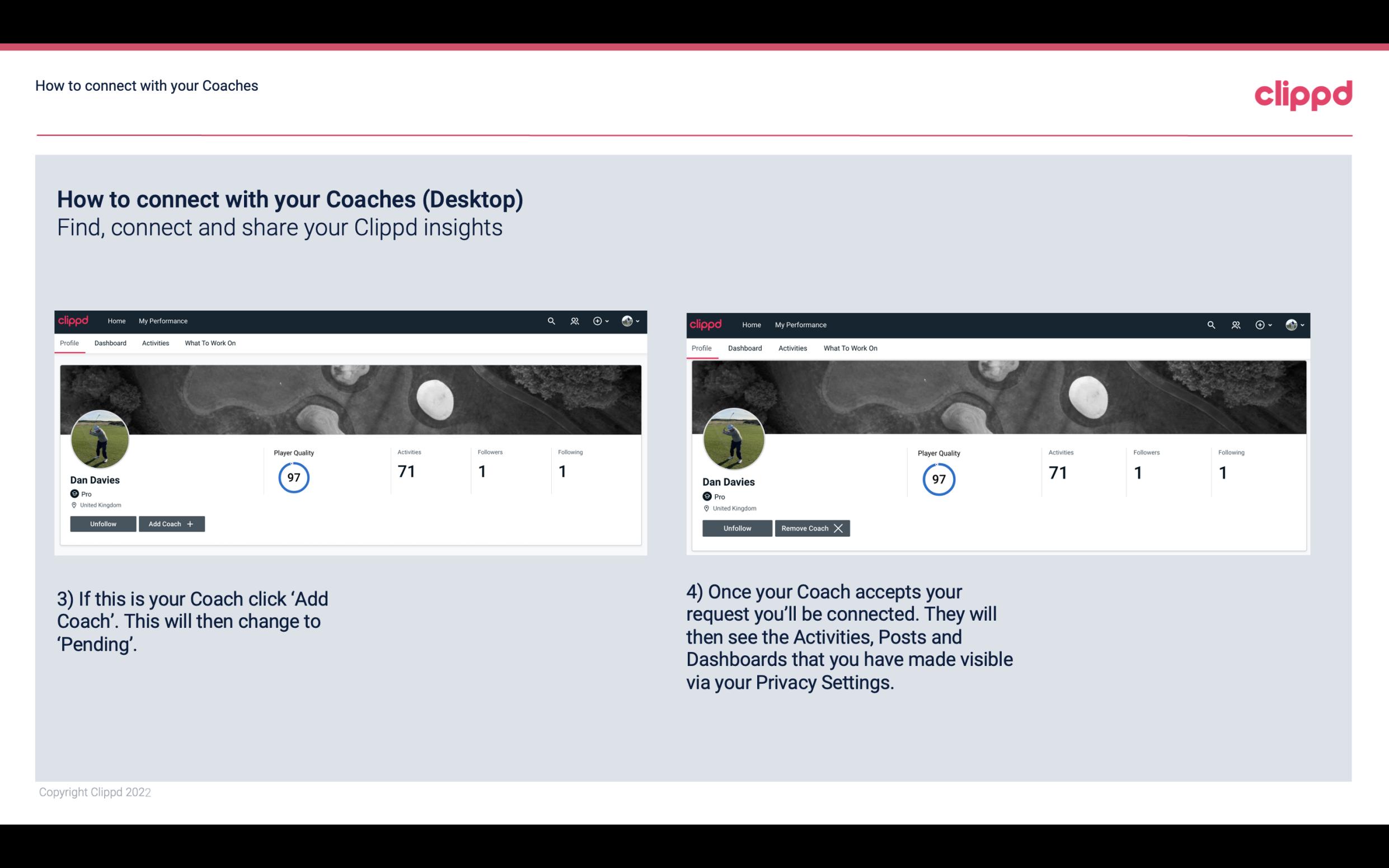The image size is (1389, 868).
Task: Toggle the Unfollow button left panel
Action: coord(103,523)
